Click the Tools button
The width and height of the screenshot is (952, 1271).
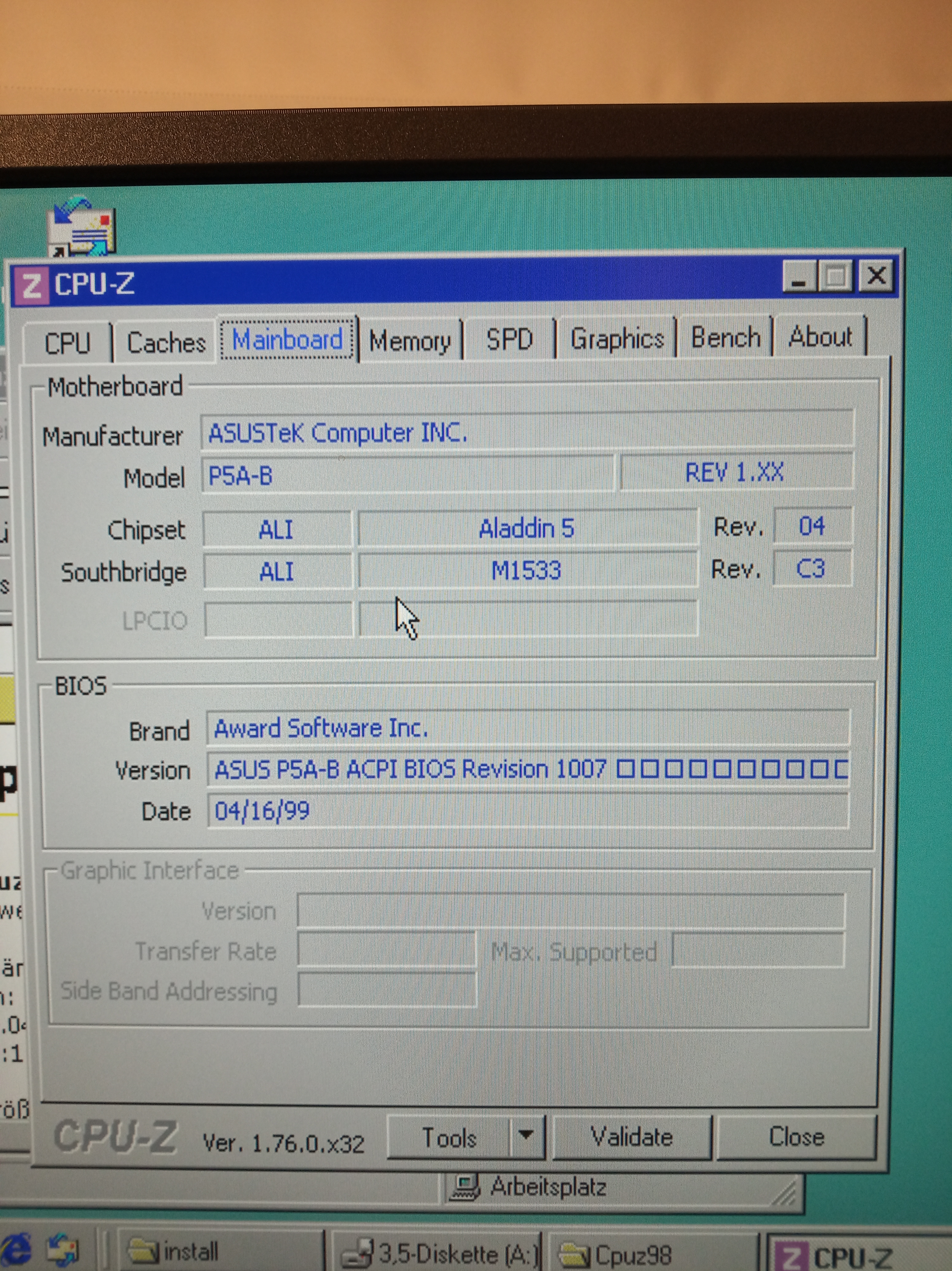449,1138
